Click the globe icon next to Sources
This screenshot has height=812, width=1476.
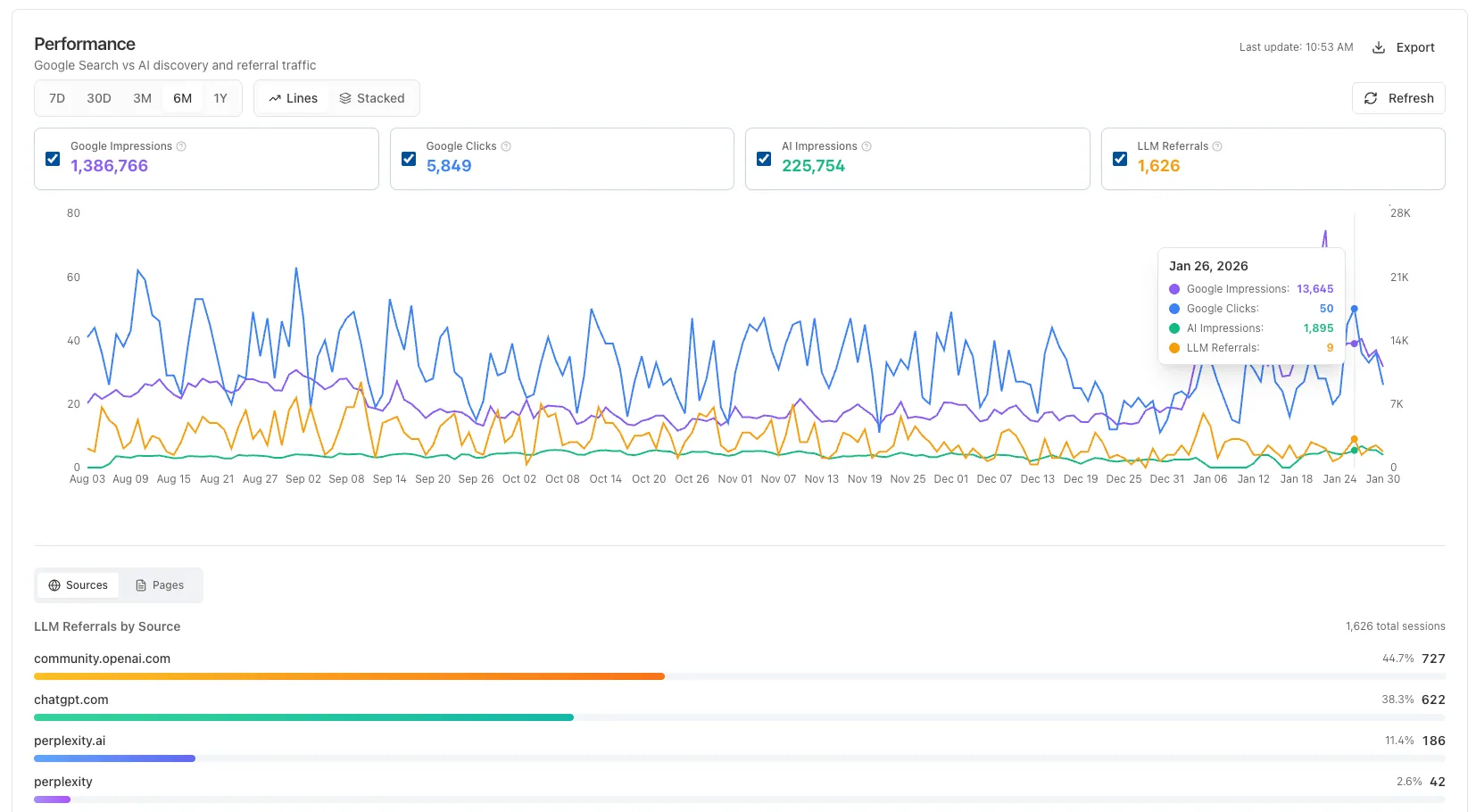coord(54,585)
